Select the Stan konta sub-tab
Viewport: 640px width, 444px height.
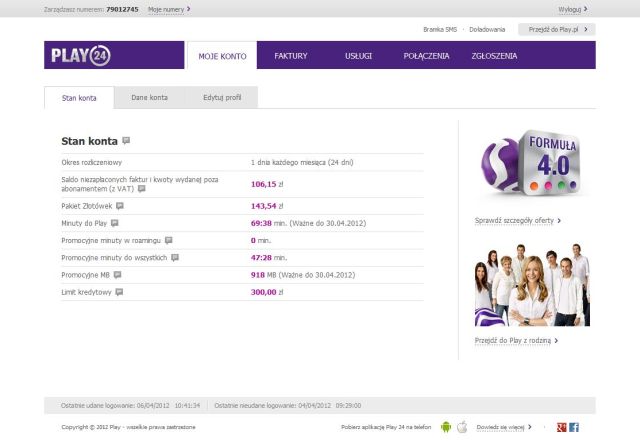pos(79,98)
